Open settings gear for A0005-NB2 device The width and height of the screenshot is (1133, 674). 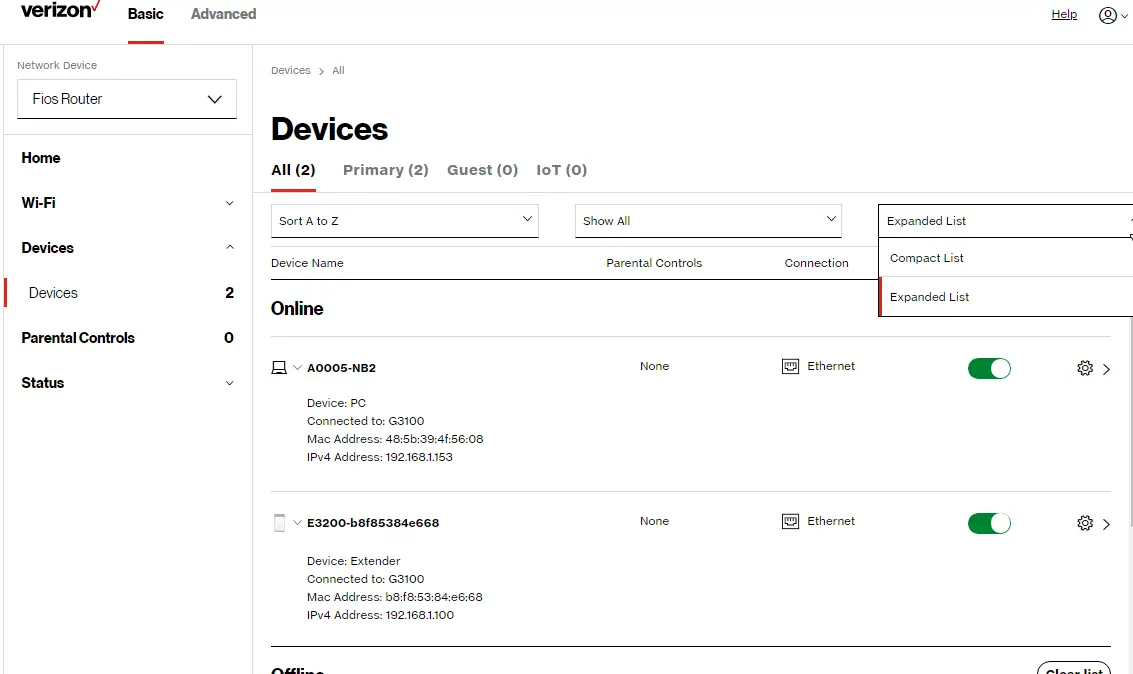[x=1085, y=368]
